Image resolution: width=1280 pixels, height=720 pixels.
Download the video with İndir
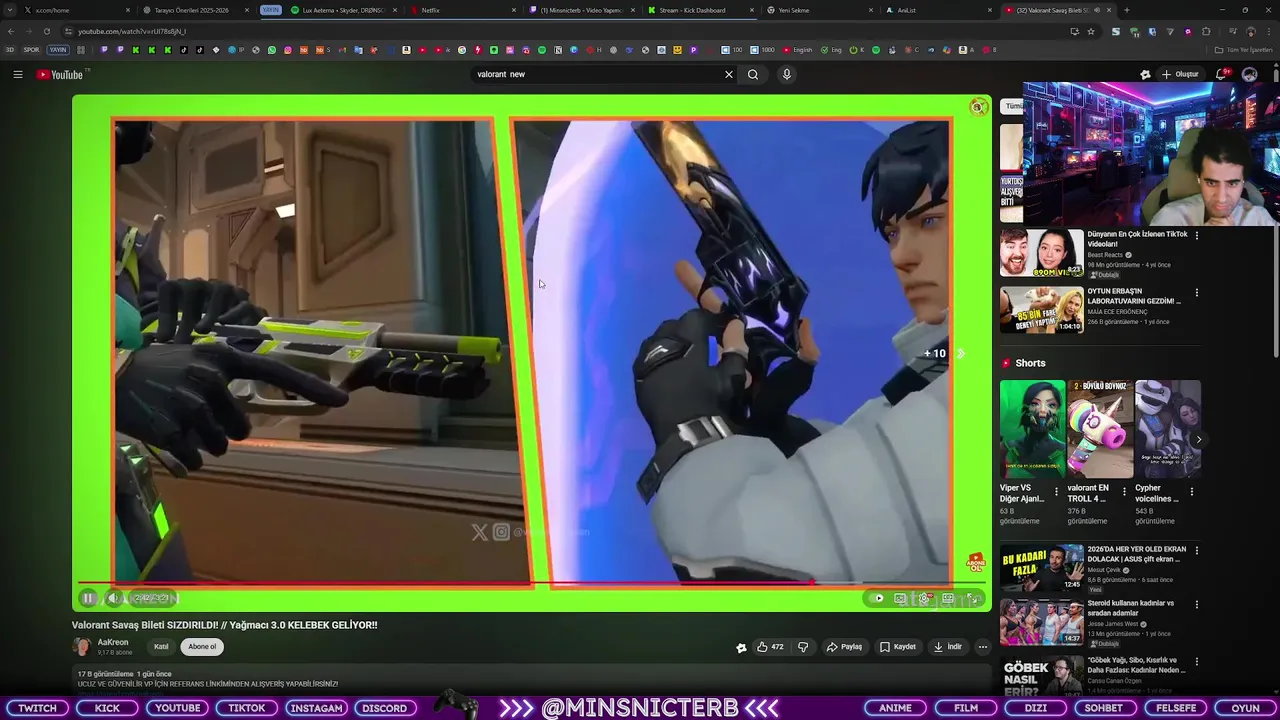point(947,647)
